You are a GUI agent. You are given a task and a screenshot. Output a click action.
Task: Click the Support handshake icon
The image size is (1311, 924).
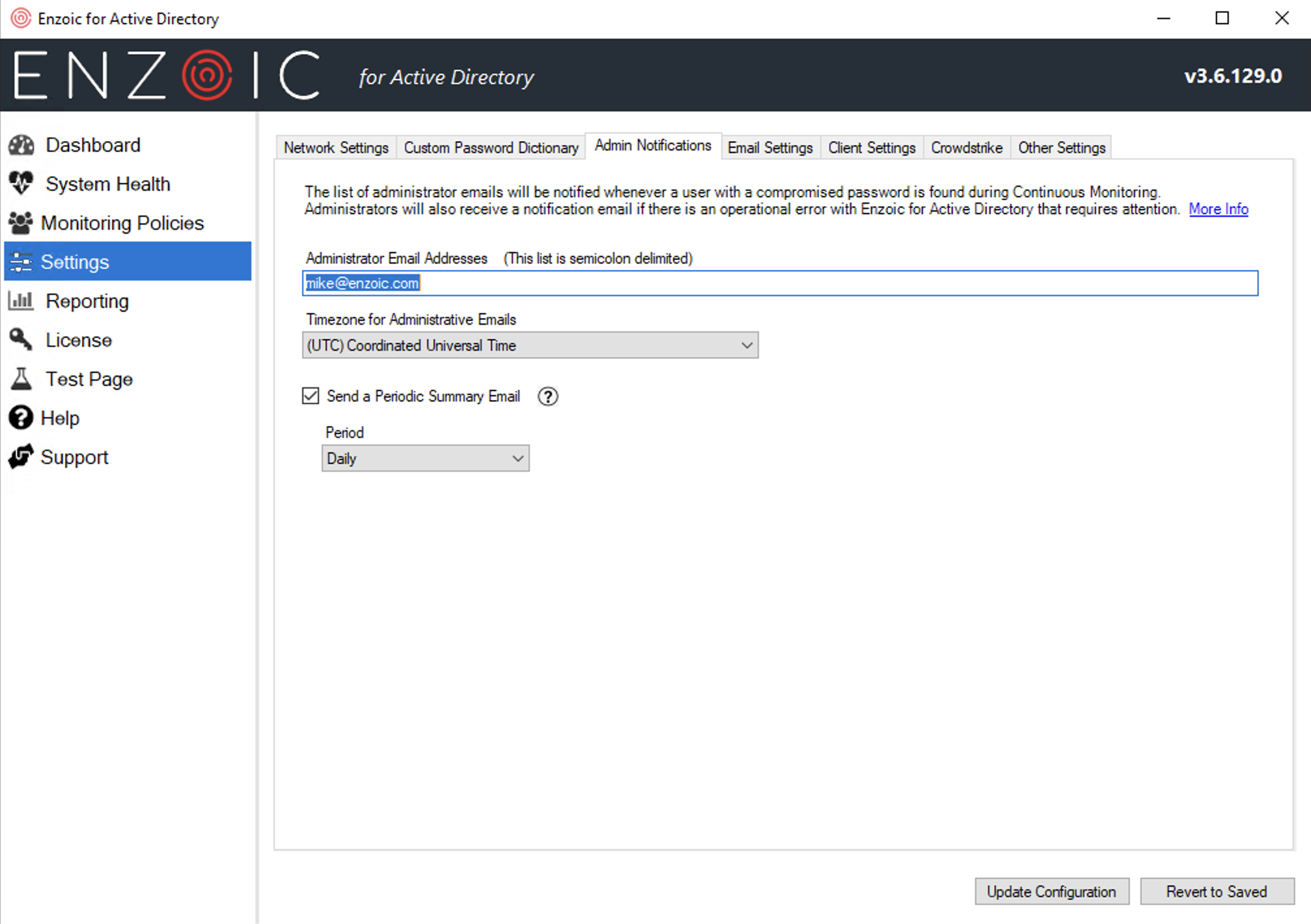[21, 457]
